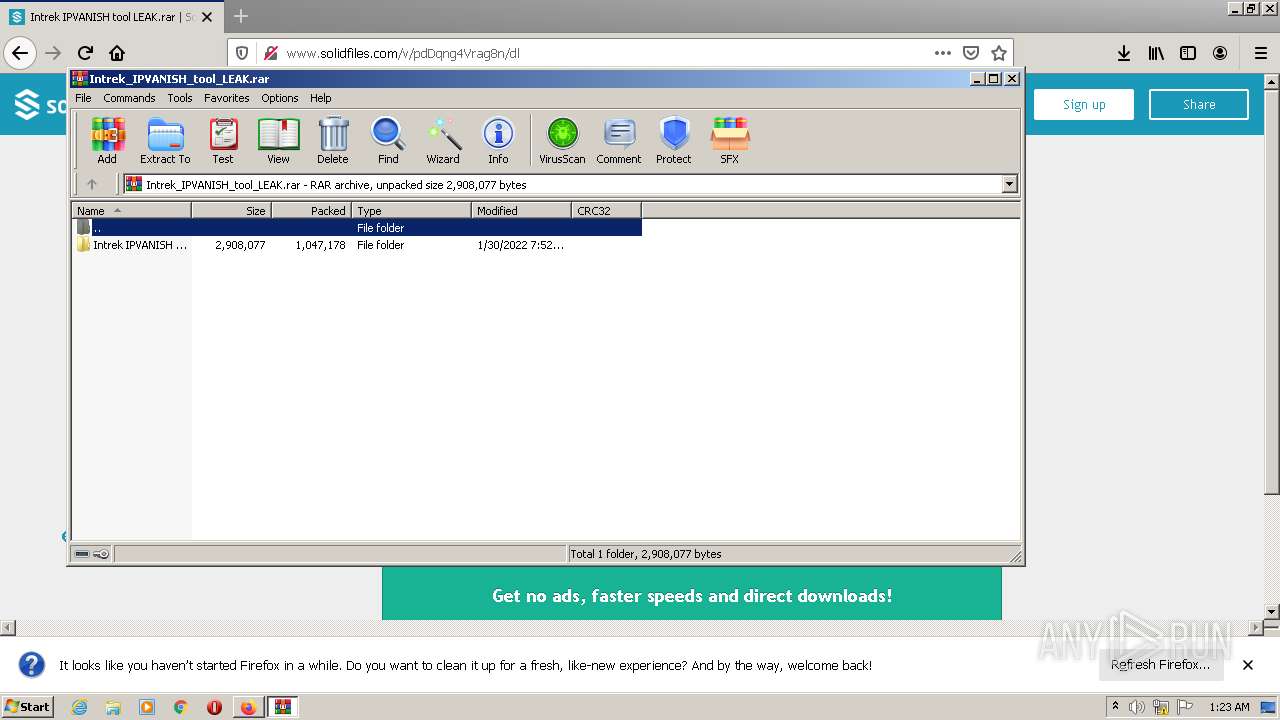The width and height of the screenshot is (1280, 720).
Task: Select the parent folder '..' row
Action: click(x=357, y=228)
